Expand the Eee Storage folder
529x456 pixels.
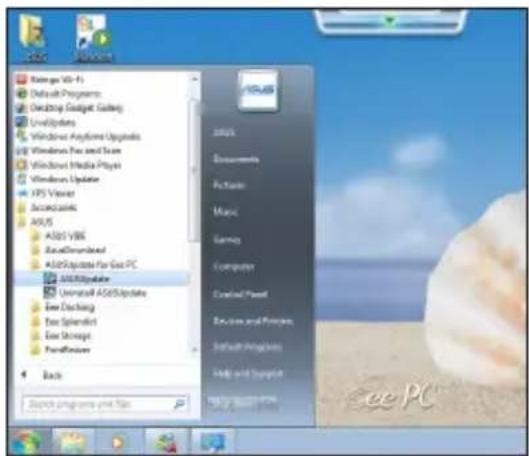tap(61, 336)
